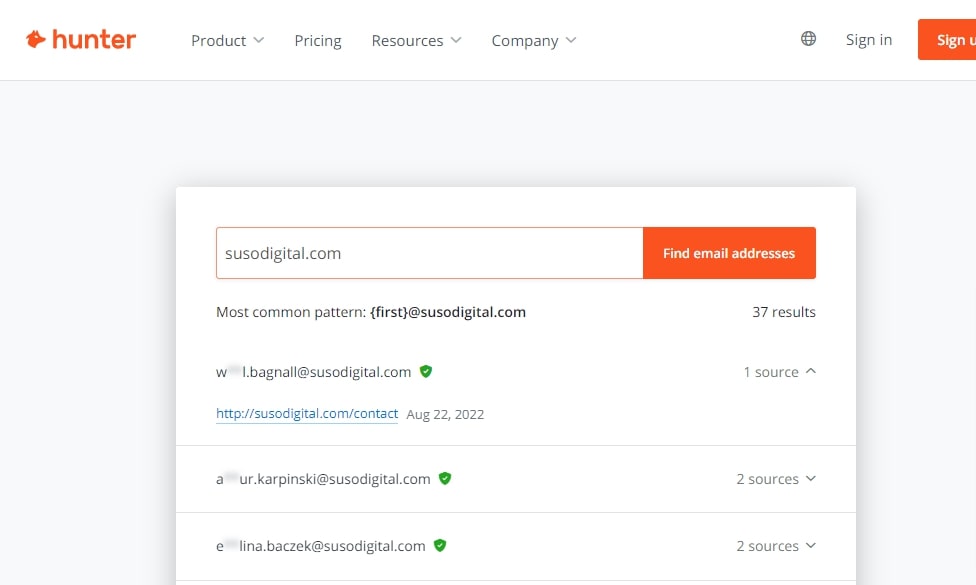Focus the domain search field
976x585 pixels.
(429, 253)
